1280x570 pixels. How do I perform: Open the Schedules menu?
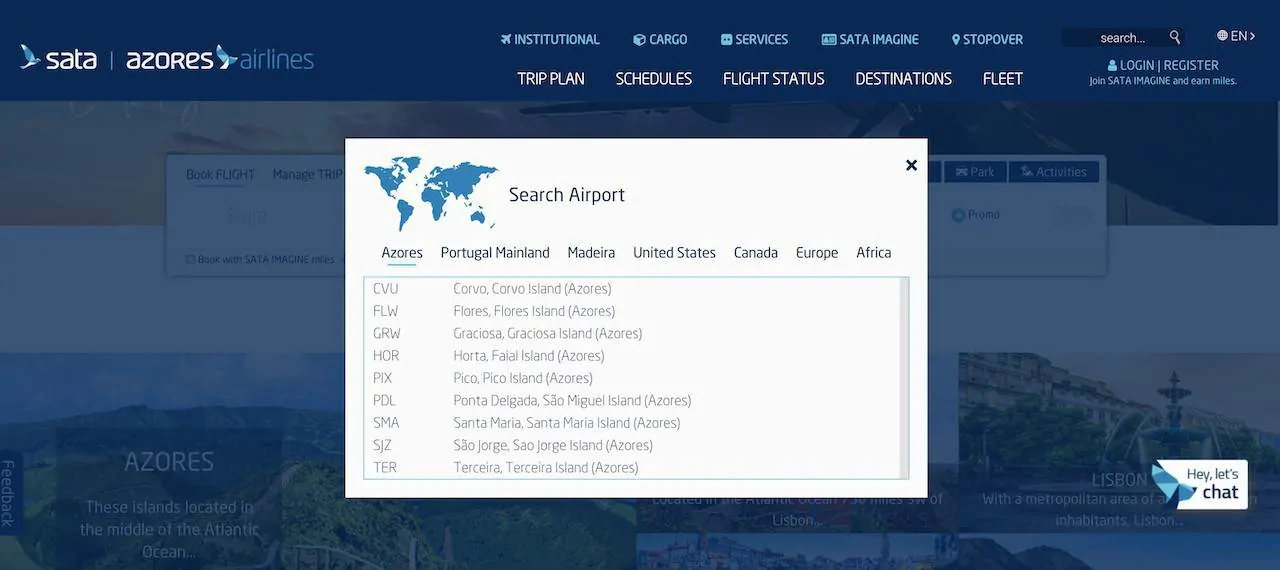(x=654, y=78)
